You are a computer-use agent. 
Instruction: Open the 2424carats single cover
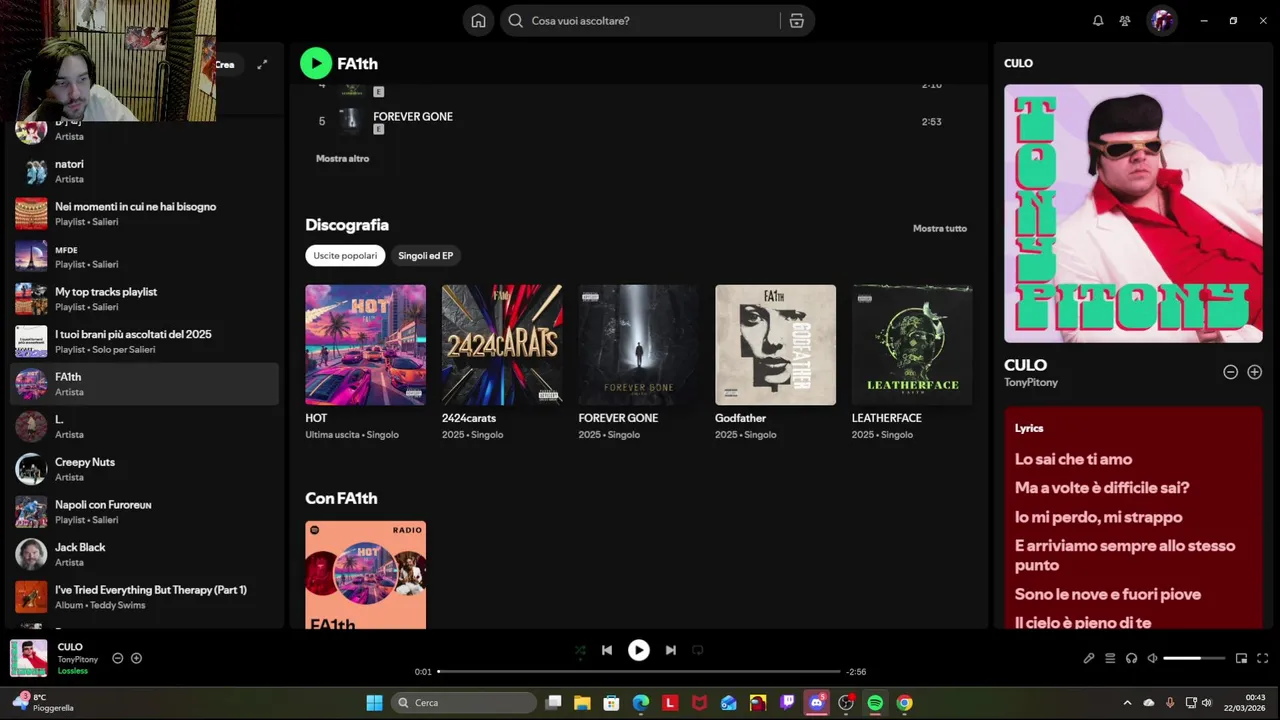pyautogui.click(x=502, y=345)
